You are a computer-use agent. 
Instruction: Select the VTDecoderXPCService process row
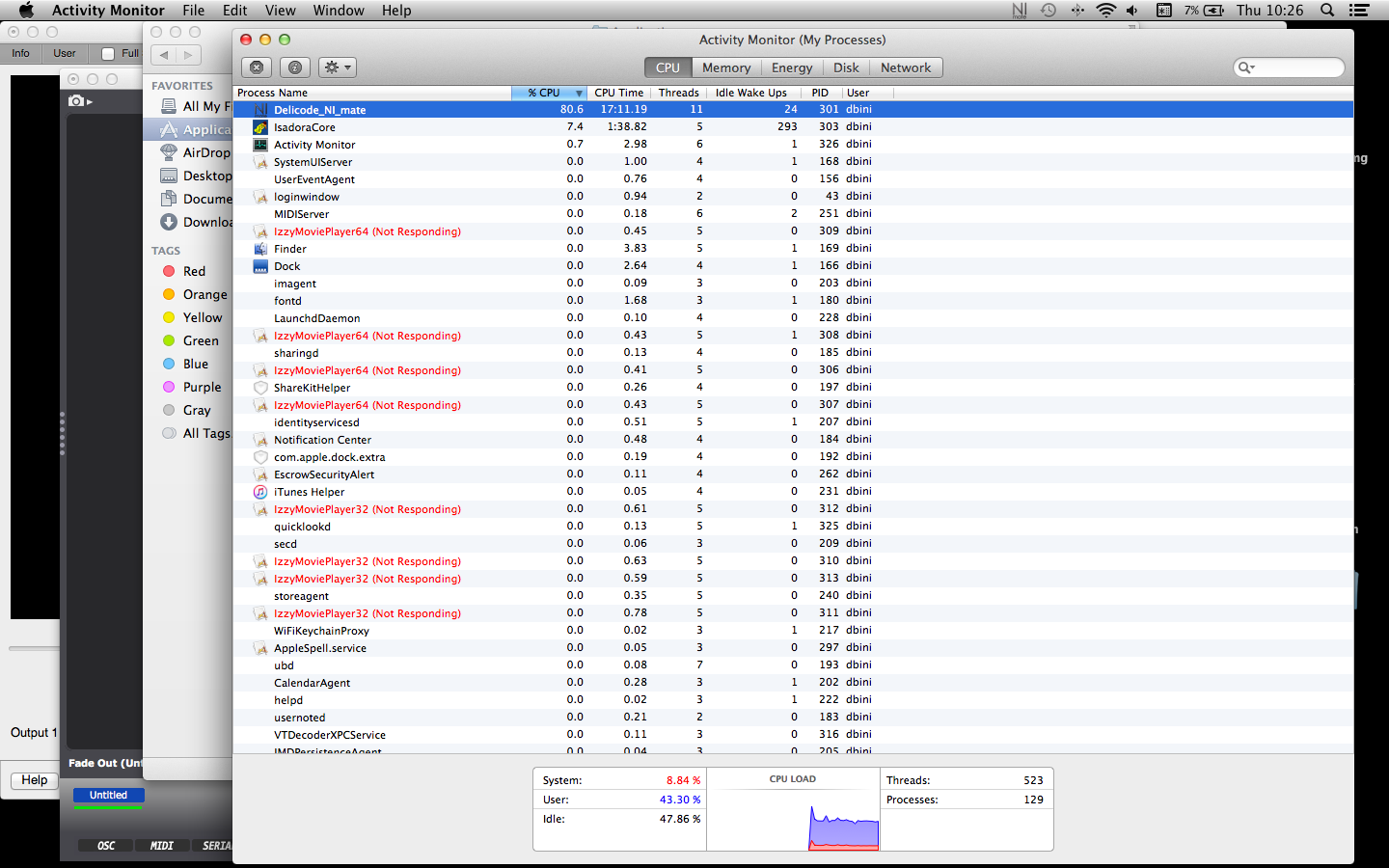point(793,735)
